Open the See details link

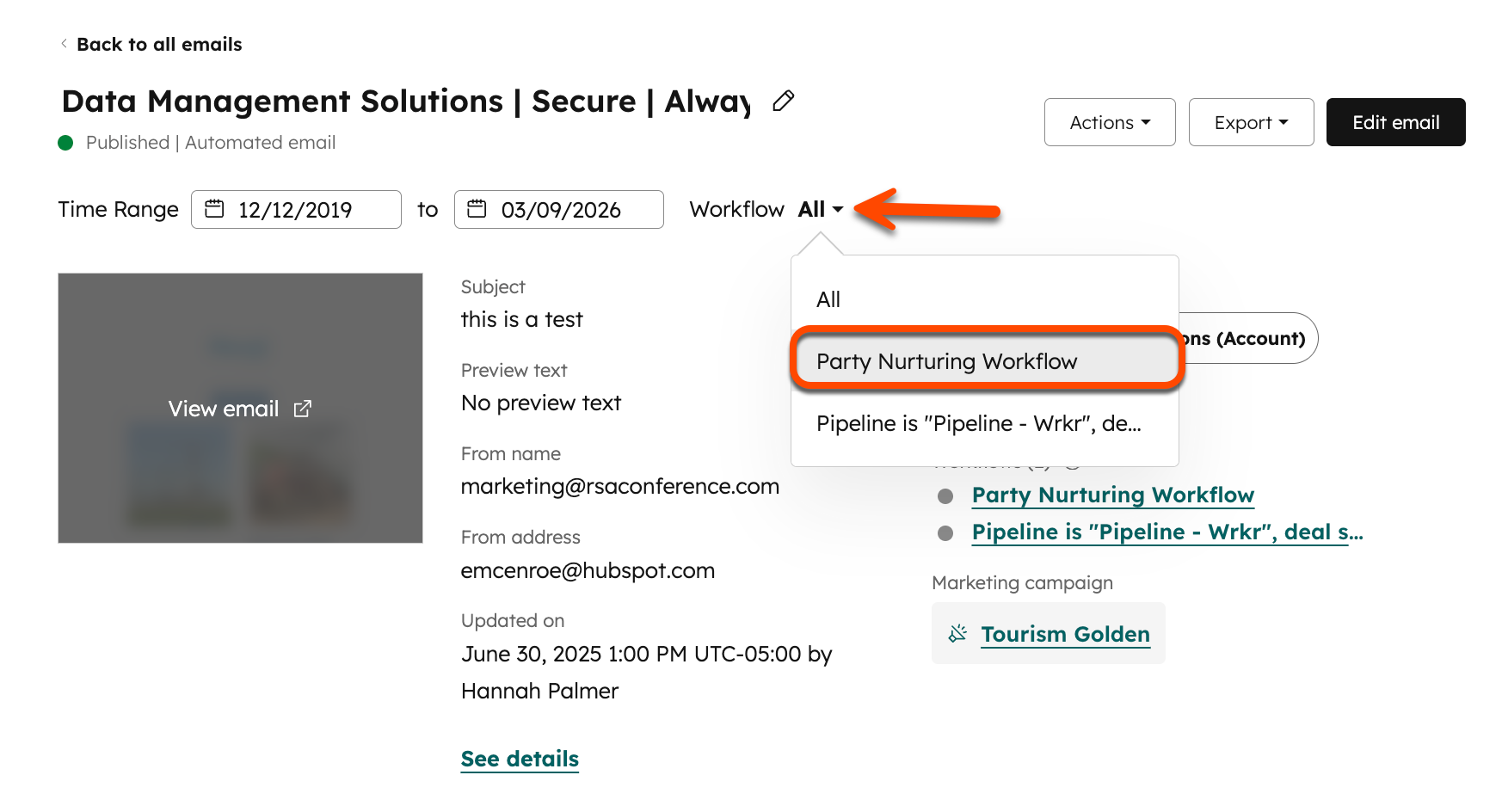519,758
